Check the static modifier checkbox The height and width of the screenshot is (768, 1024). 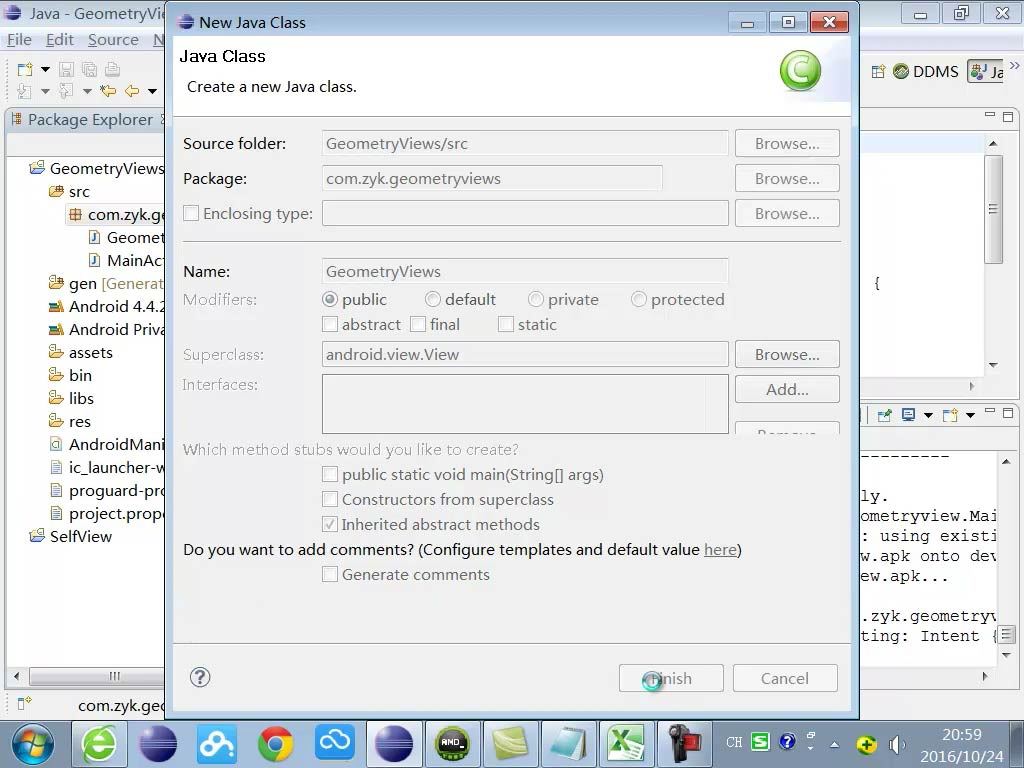click(x=505, y=325)
